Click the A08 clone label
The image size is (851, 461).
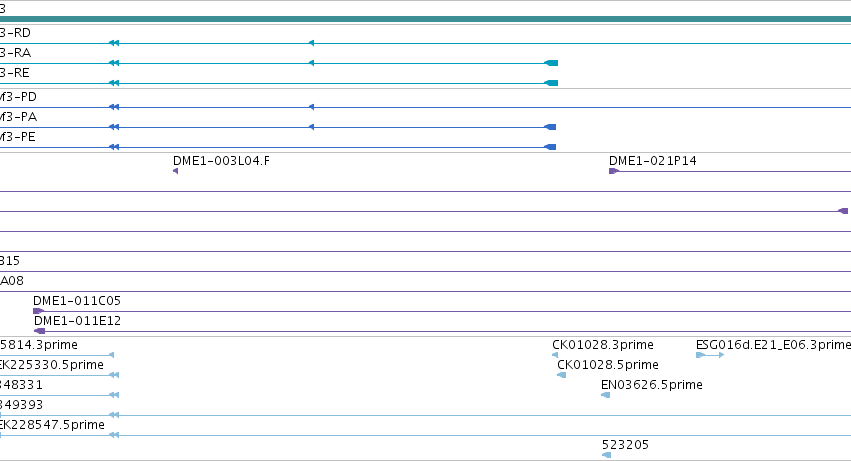12,281
